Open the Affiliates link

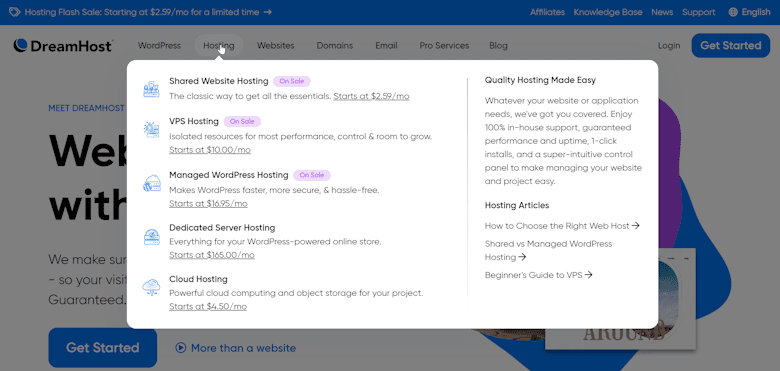point(547,12)
